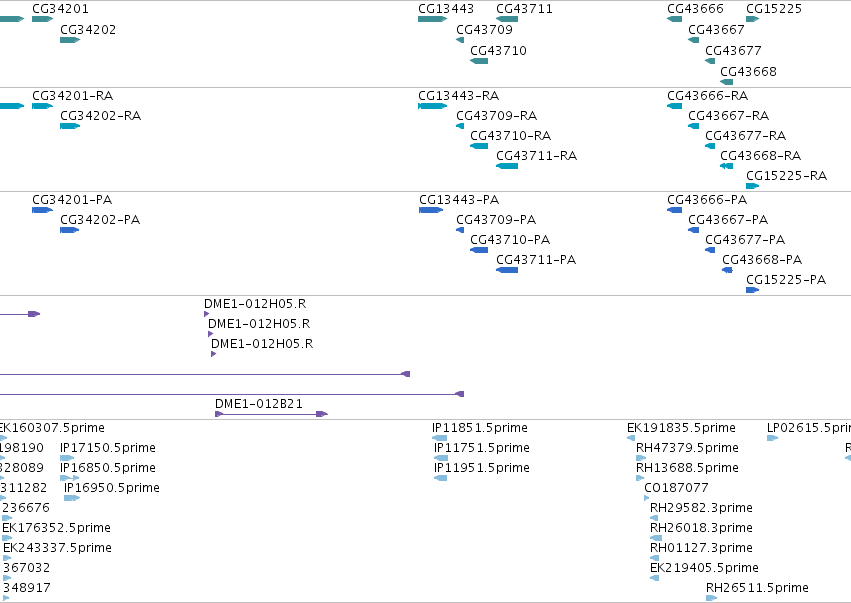This screenshot has height=603, width=851.
Task: Select transcript label CG15225-RA
Action: (x=786, y=176)
